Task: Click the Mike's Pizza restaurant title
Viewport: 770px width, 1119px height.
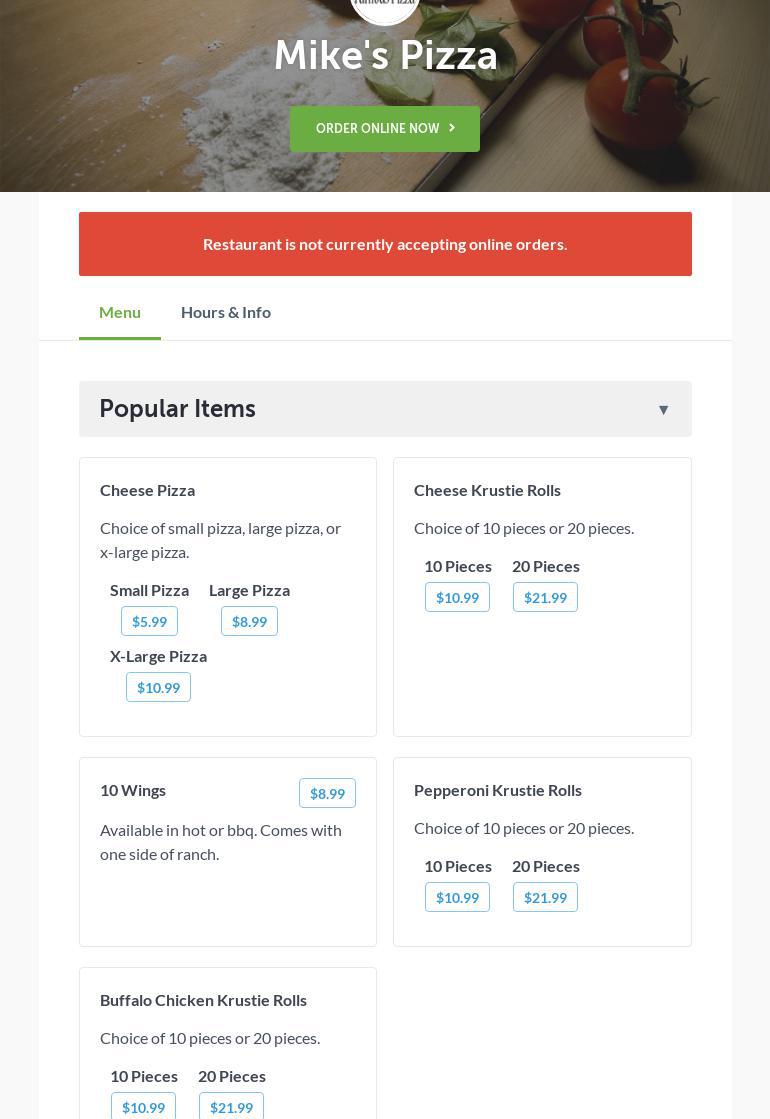Action: pos(385,56)
